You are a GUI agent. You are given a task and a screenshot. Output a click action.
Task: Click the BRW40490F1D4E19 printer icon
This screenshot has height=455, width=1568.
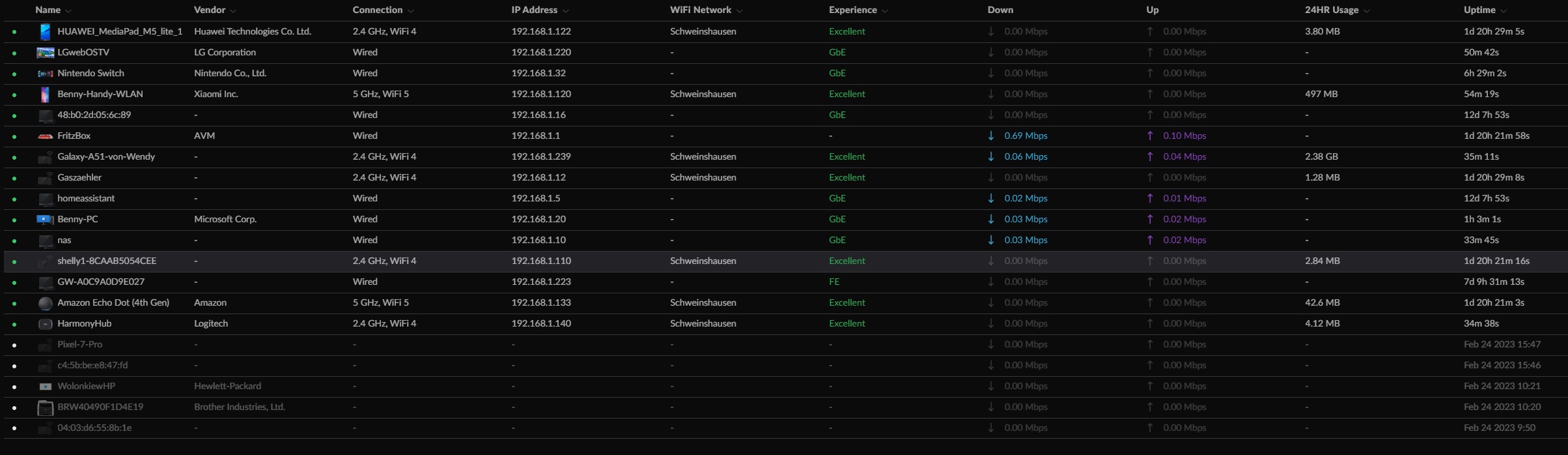(45, 408)
